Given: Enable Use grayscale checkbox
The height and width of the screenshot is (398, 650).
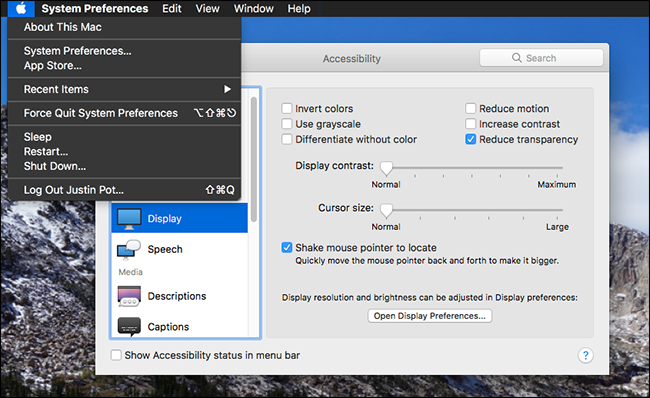Looking at the screenshot, I should pos(286,124).
